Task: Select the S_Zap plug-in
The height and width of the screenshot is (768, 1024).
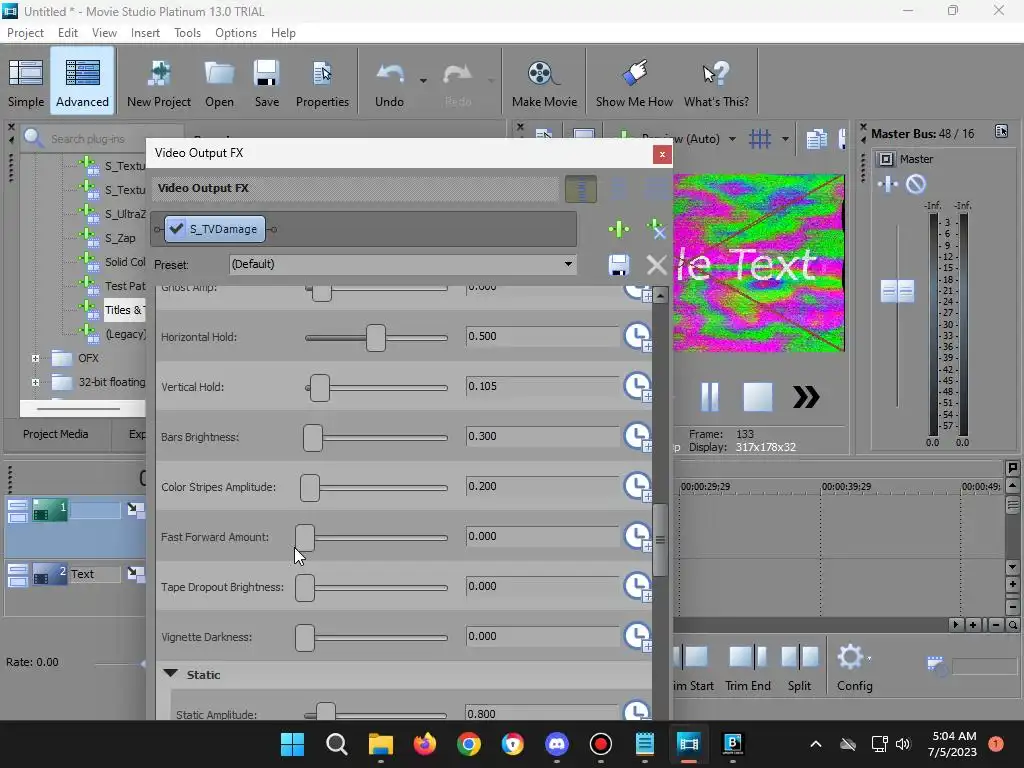Action: (x=120, y=238)
